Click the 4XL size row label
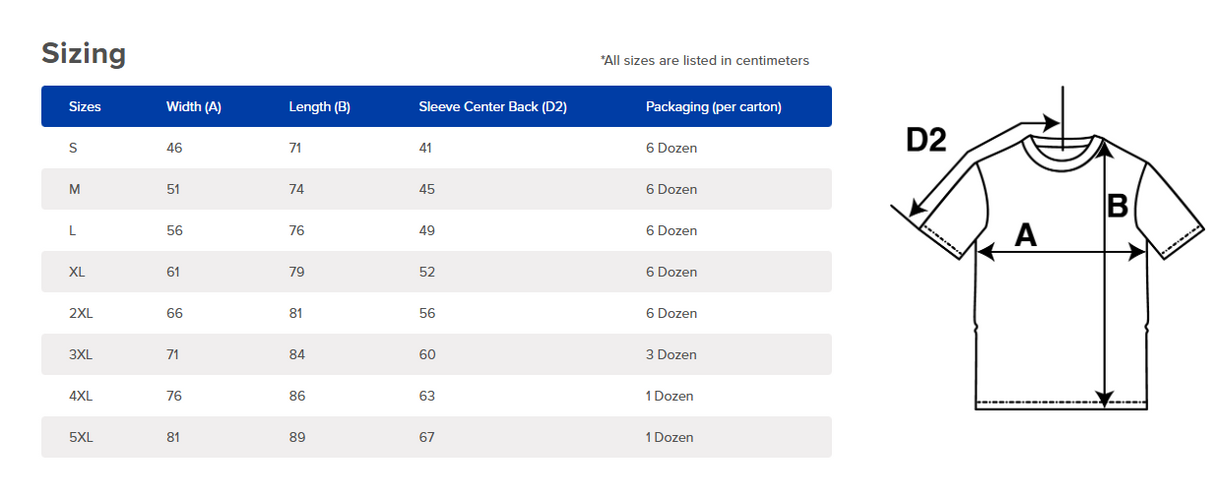The width and height of the screenshot is (1214, 499). point(80,396)
